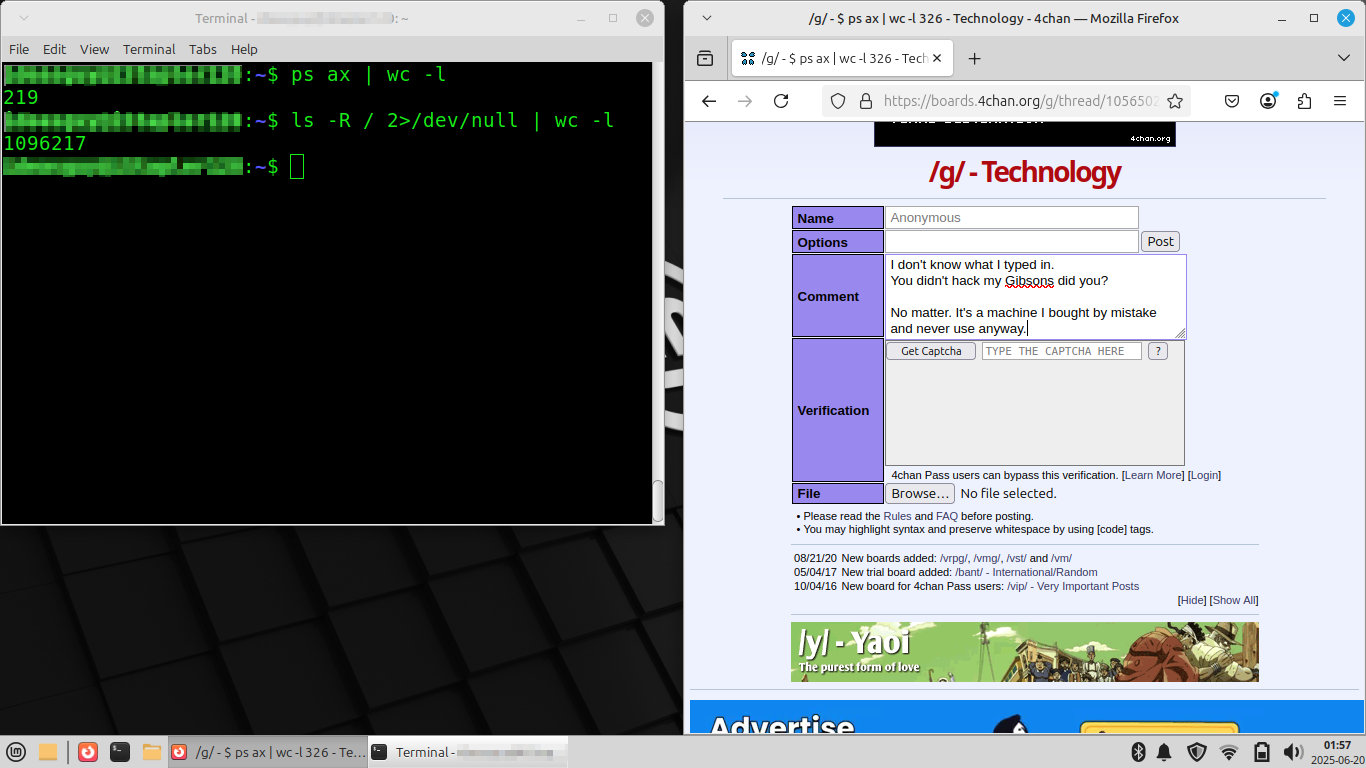
Task: Close the /g/ ps ax browser tab
Action: [937, 59]
